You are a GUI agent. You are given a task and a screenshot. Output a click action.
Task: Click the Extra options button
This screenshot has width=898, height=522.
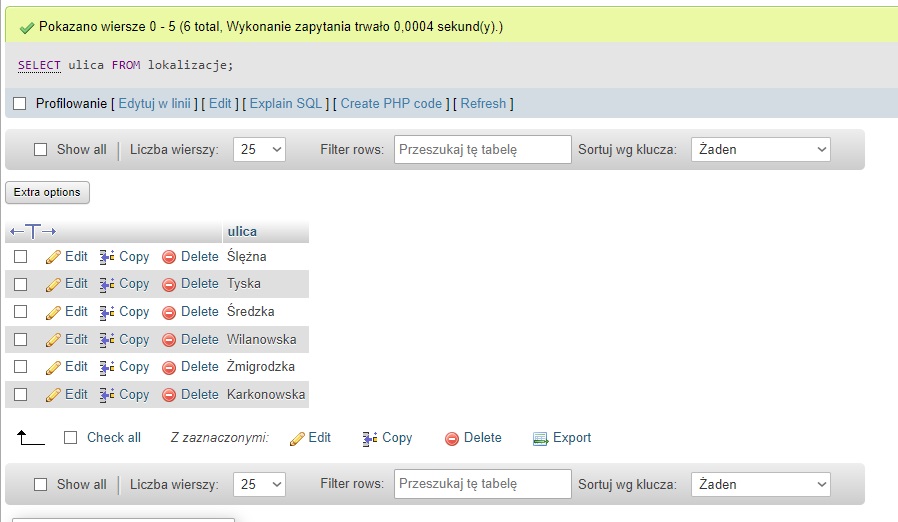(47, 192)
